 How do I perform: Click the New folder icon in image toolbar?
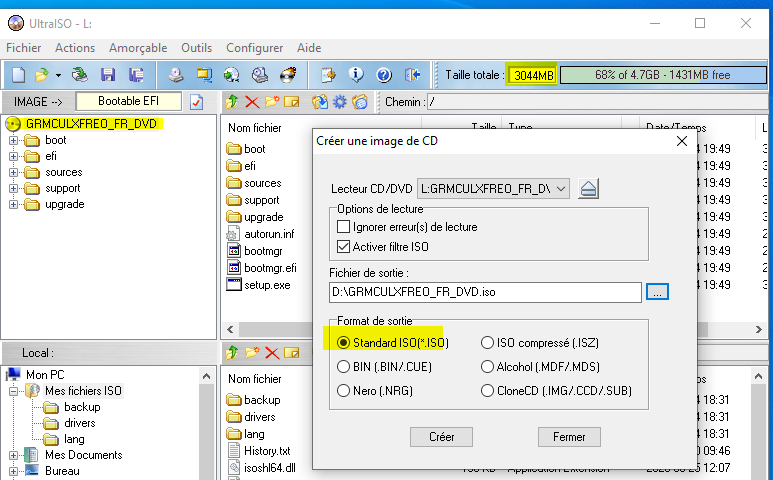[272, 102]
